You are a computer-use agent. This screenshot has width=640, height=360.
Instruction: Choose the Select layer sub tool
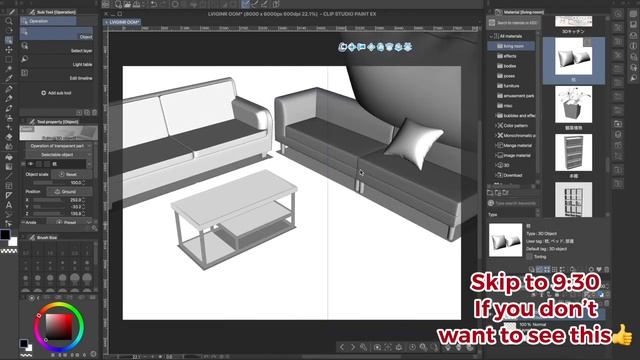click(57, 47)
